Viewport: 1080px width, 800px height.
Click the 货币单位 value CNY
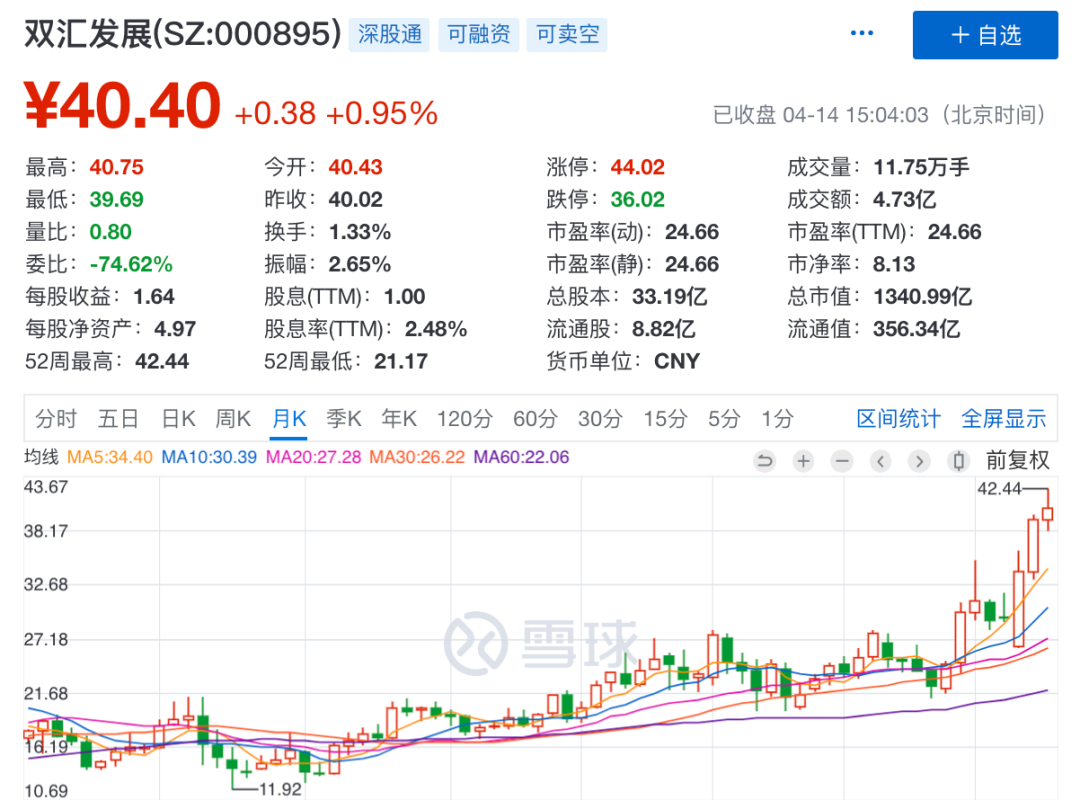[676, 361]
